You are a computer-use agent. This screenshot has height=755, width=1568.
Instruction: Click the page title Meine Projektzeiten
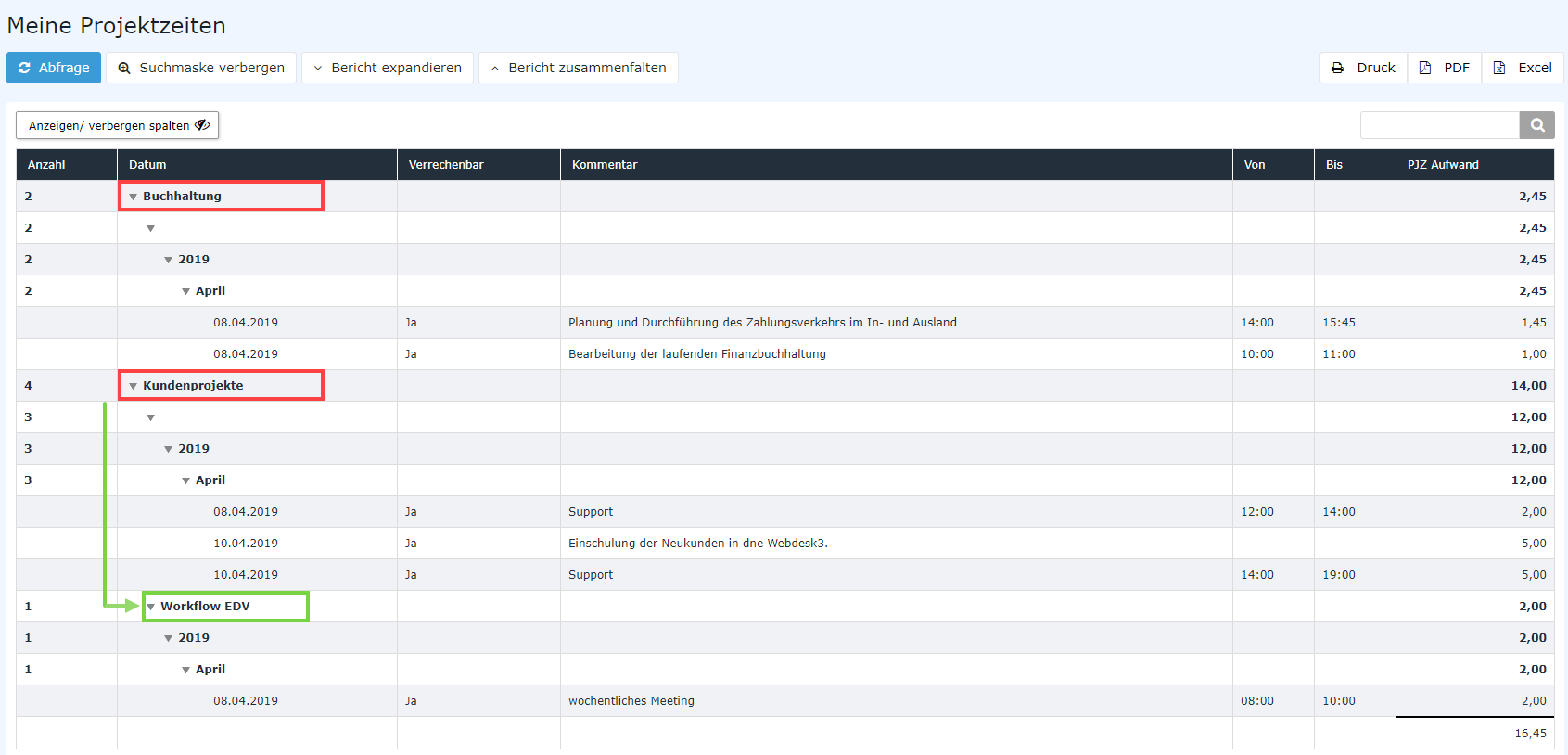pos(116,26)
